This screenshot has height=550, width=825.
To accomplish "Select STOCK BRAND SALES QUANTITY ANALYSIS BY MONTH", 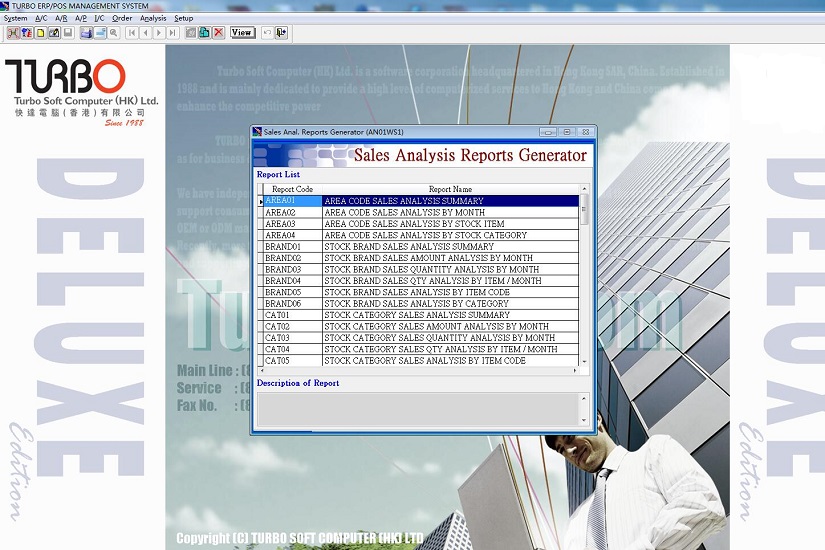I will [450, 269].
